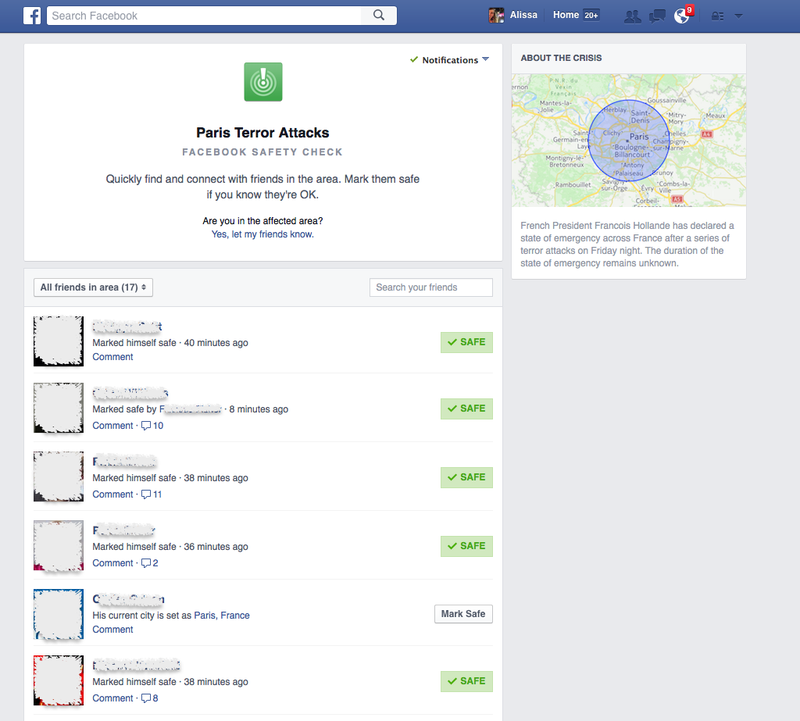
Task: Open the Notifications dropdown on Safety Check card
Action: (x=449, y=60)
